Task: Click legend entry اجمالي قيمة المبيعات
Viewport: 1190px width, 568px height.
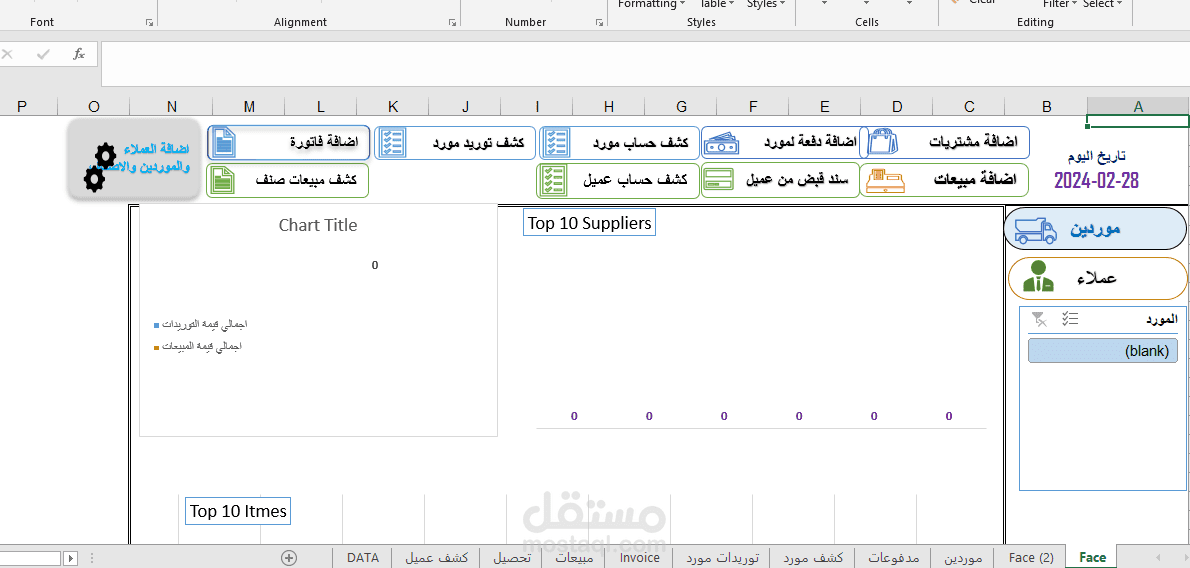Action: tap(197, 346)
